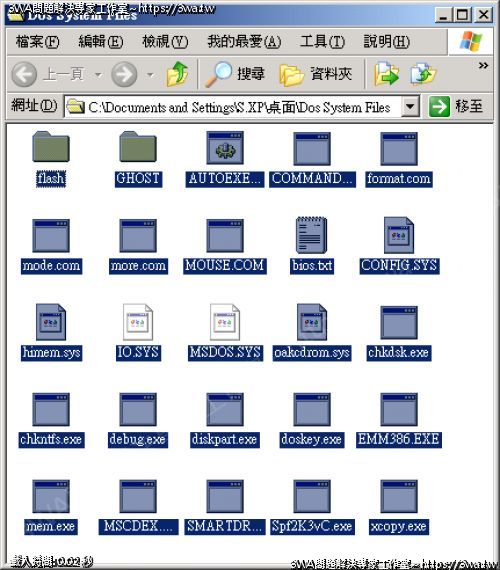Click the 移至 Go button
This screenshot has width=500, height=570.
tap(456, 107)
